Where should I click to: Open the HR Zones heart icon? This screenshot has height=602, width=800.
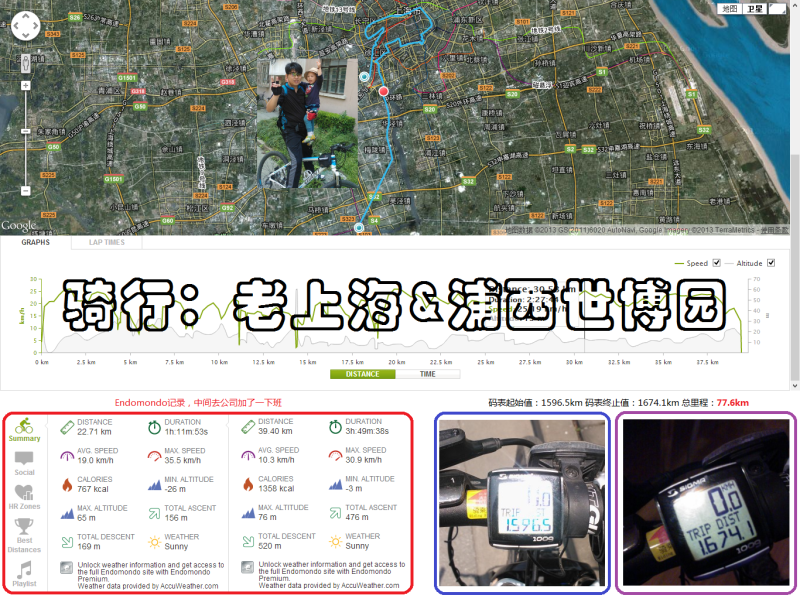[24, 493]
